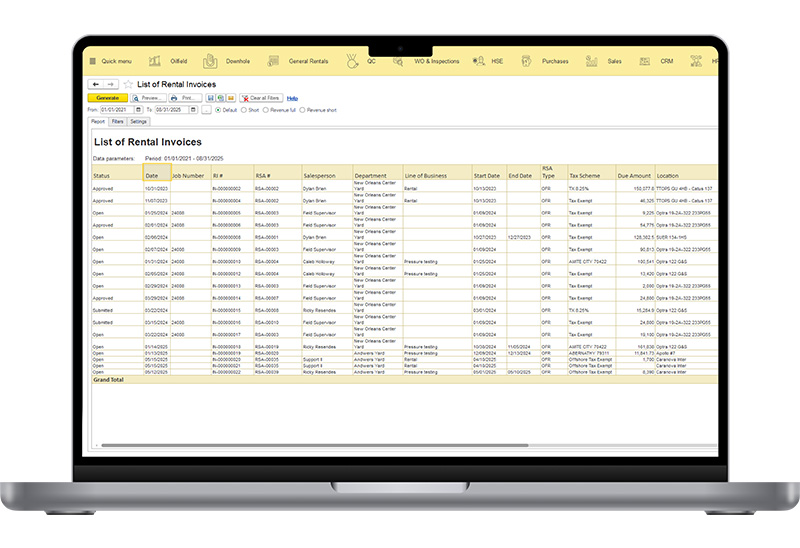This screenshot has width=800, height=548.
Task: Open the Help link
Action: 292,98
